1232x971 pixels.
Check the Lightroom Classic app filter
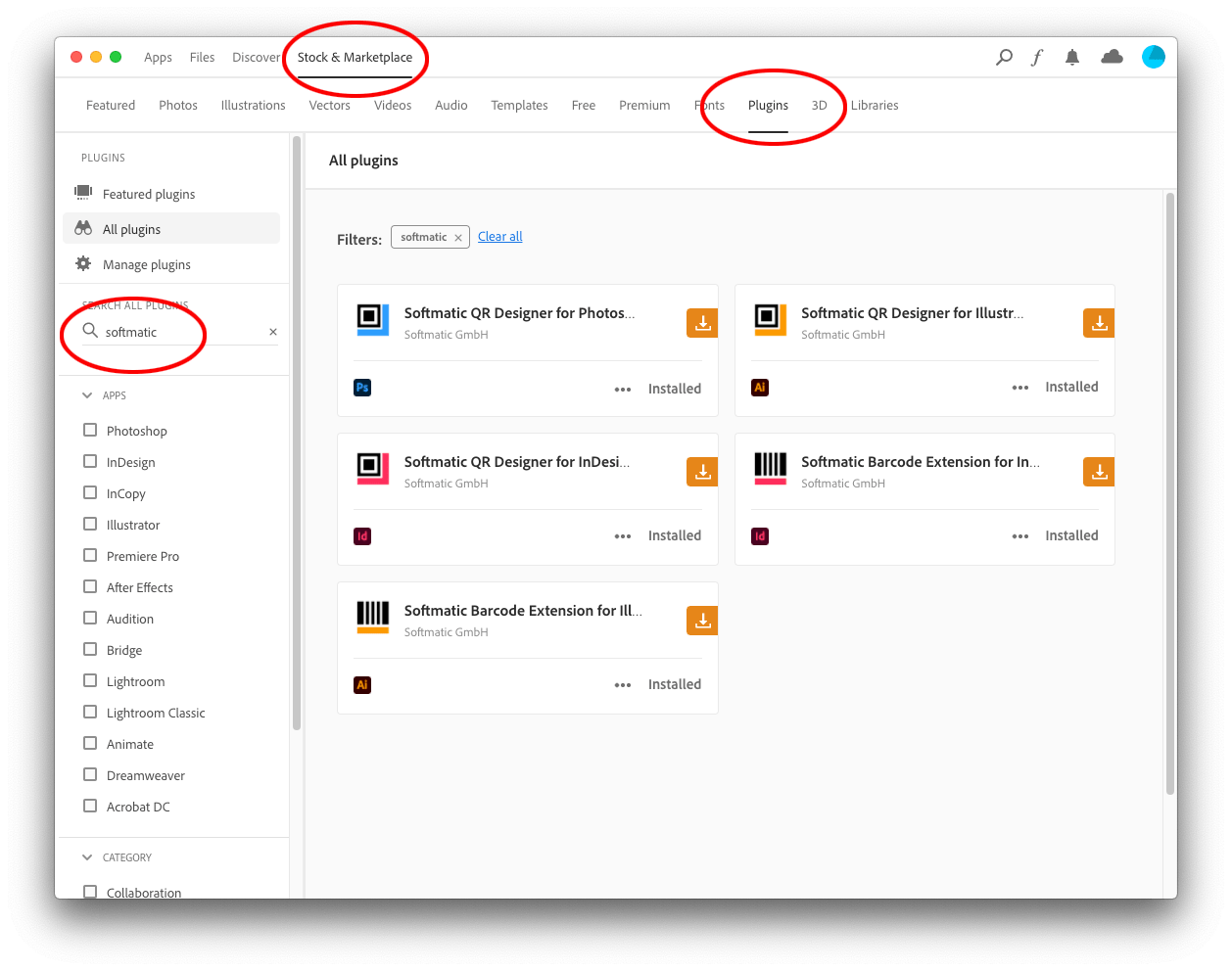tap(90, 712)
